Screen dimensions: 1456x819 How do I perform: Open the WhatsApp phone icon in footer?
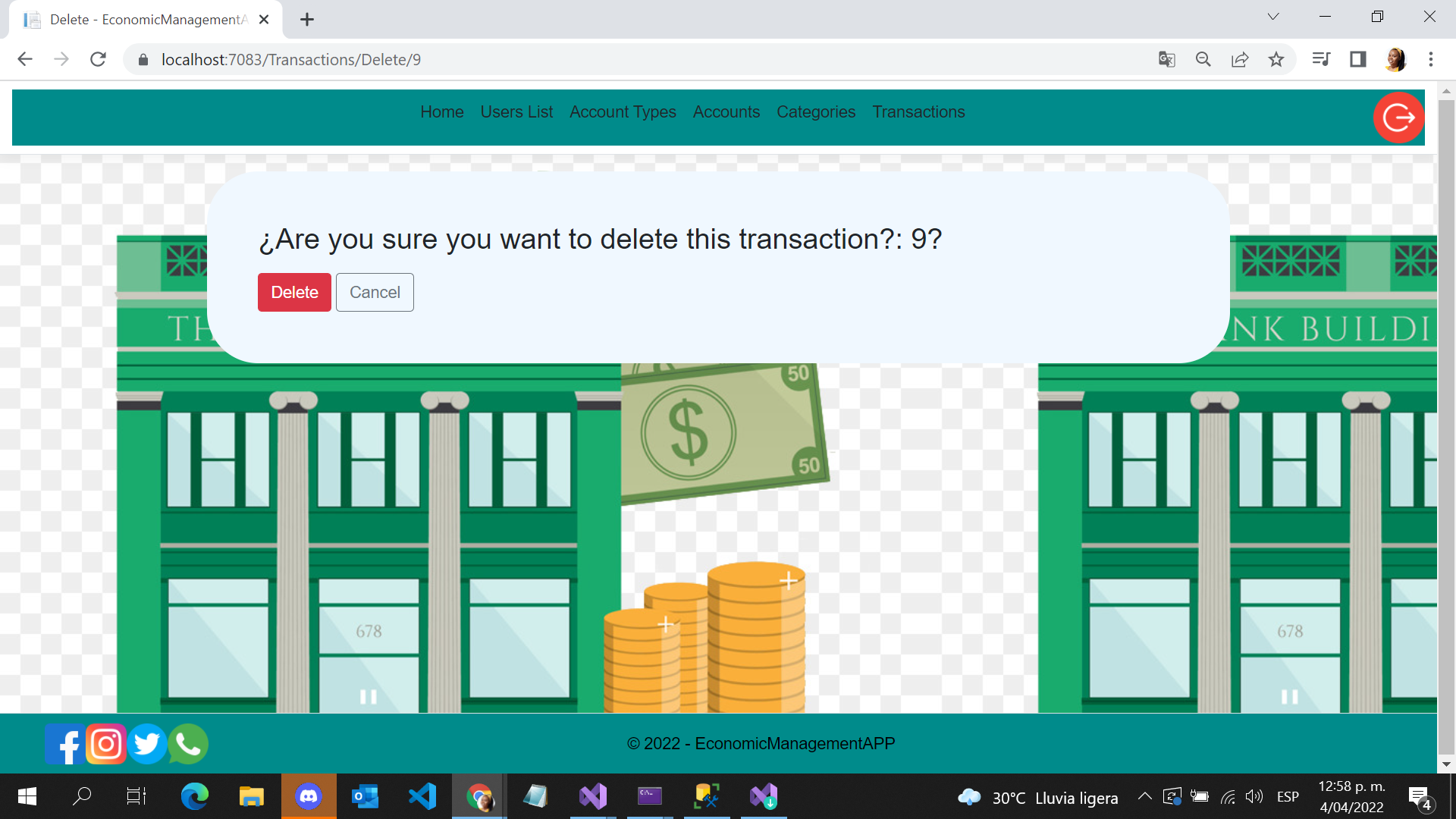pyautogui.click(x=188, y=744)
